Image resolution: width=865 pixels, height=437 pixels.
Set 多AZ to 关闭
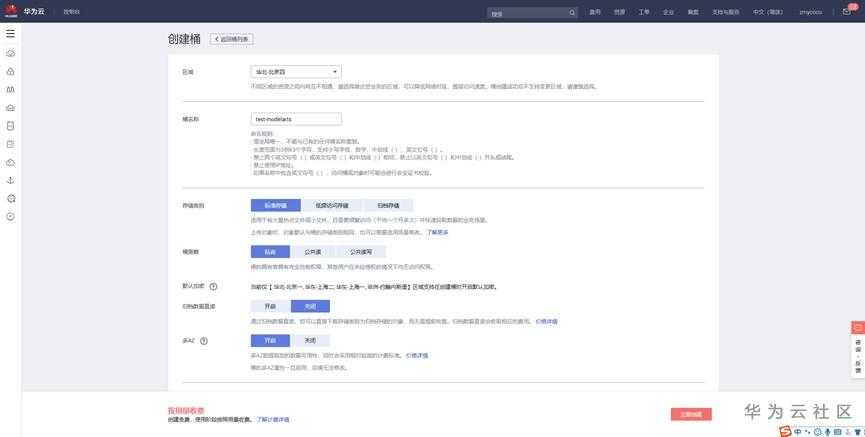pyautogui.click(x=310, y=340)
